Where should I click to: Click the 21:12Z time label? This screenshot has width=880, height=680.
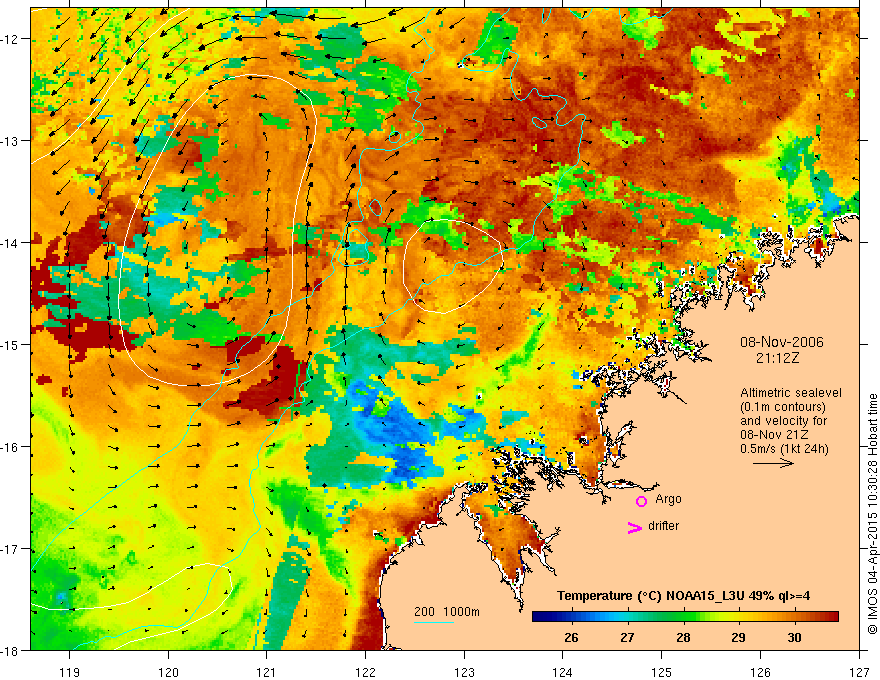[777, 358]
